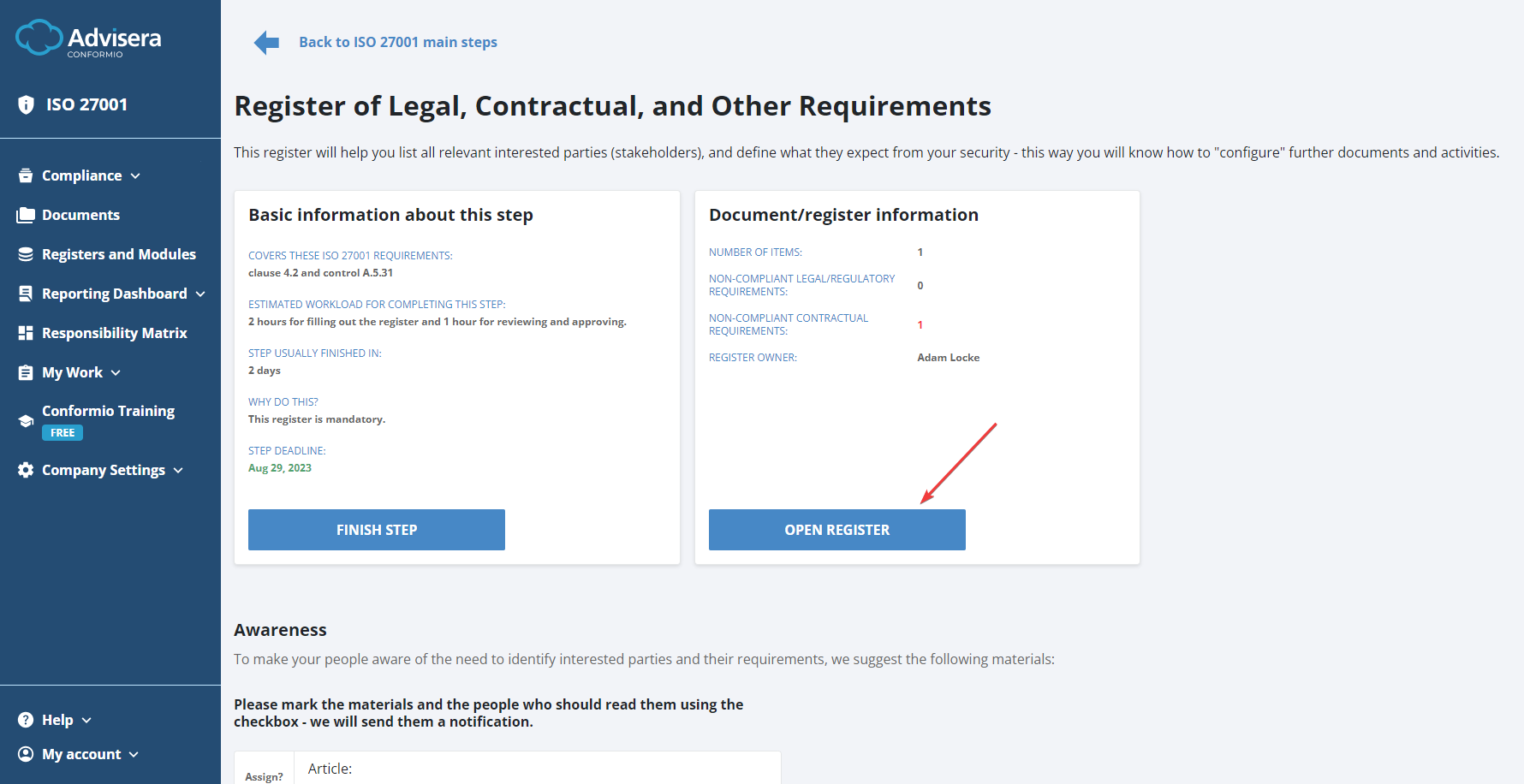The image size is (1524, 784).
Task: Open the Documents section
Action: 80,214
